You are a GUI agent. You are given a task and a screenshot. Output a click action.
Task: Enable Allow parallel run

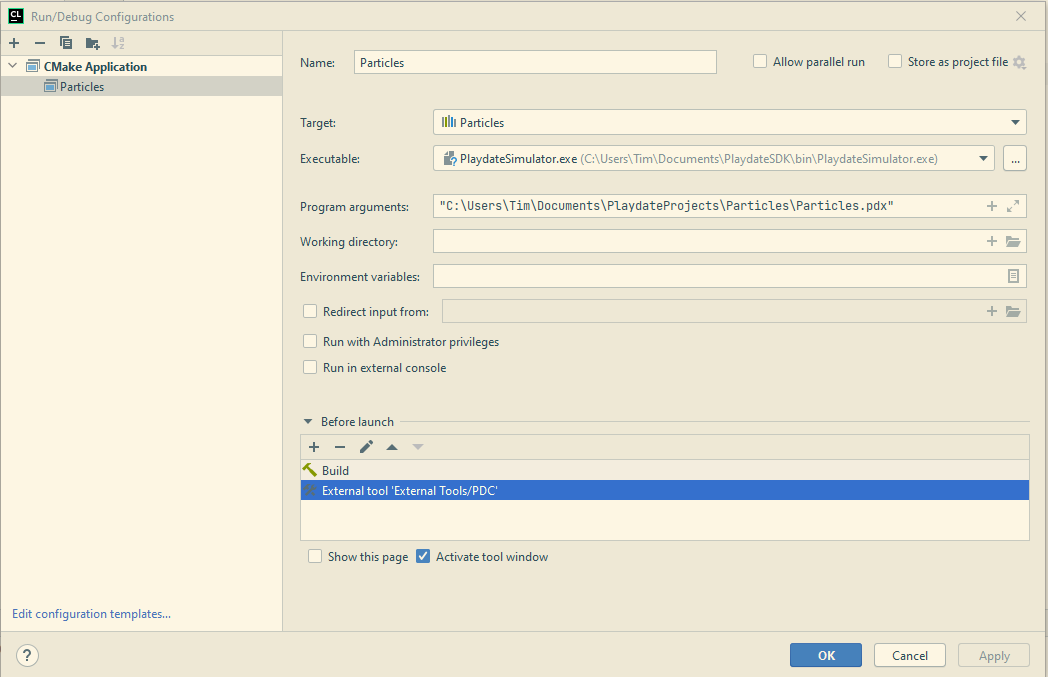[x=760, y=61]
